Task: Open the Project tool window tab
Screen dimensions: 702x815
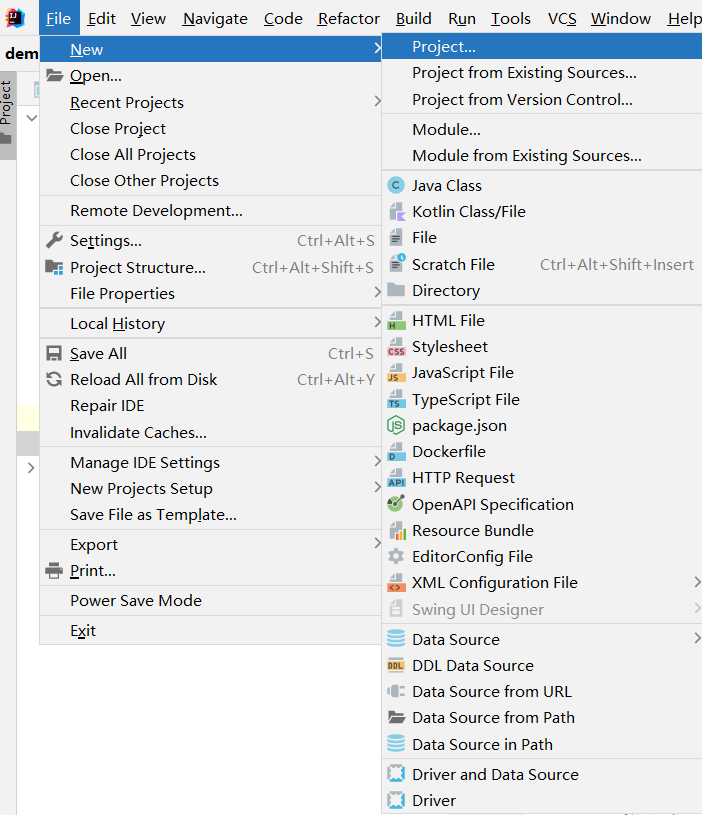Action: pyautogui.click(x=7, y=102)
